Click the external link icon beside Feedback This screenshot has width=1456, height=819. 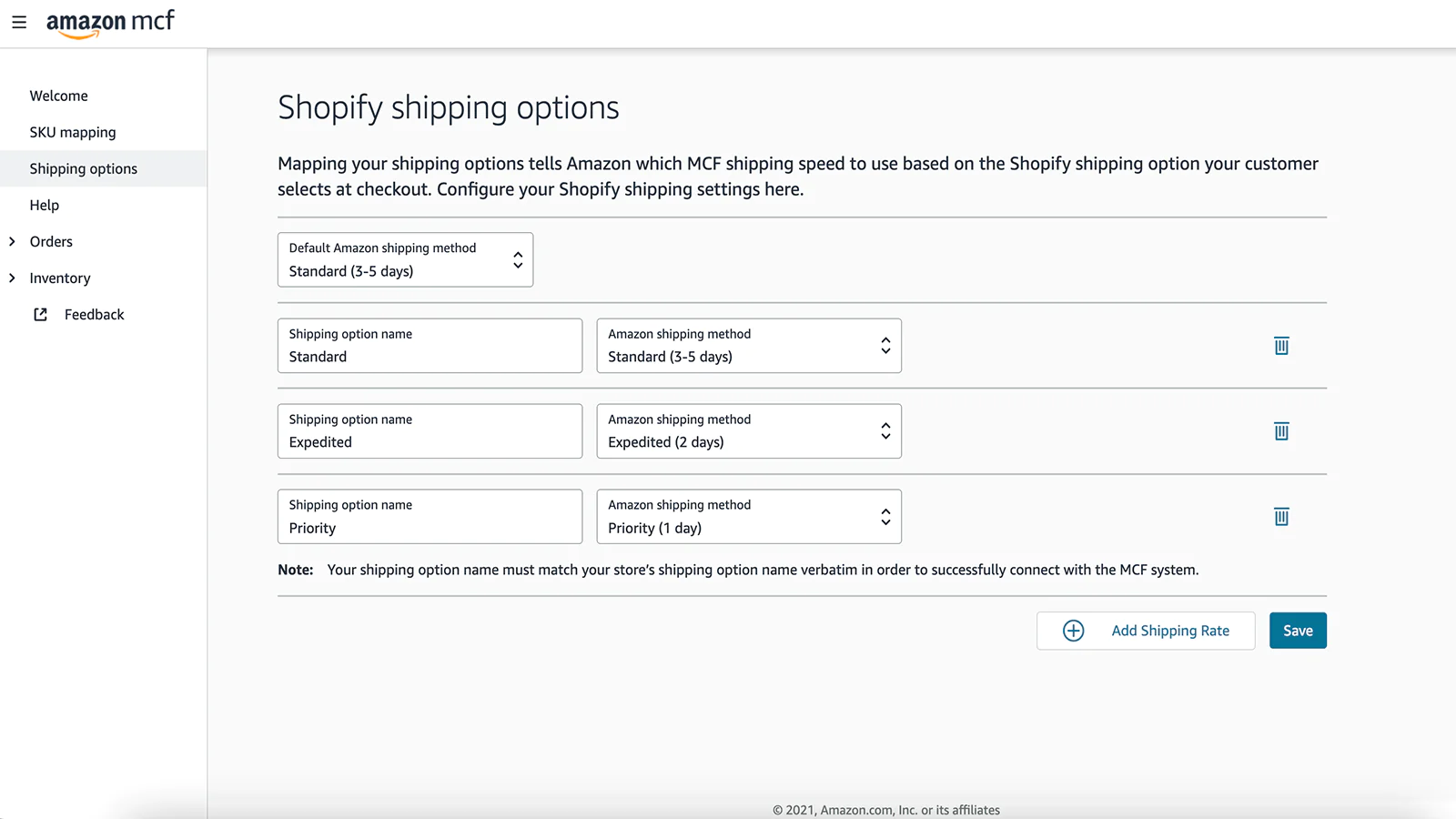point(40,315)
